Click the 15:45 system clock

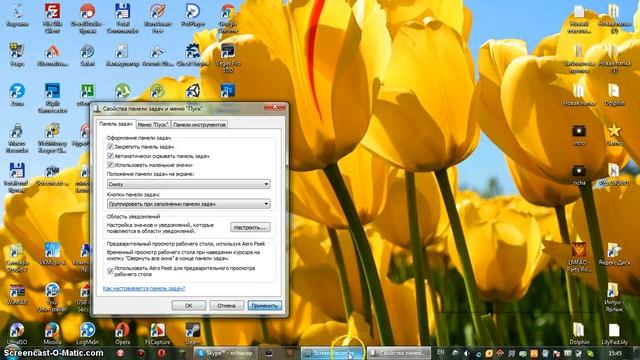tap(615, 353)
